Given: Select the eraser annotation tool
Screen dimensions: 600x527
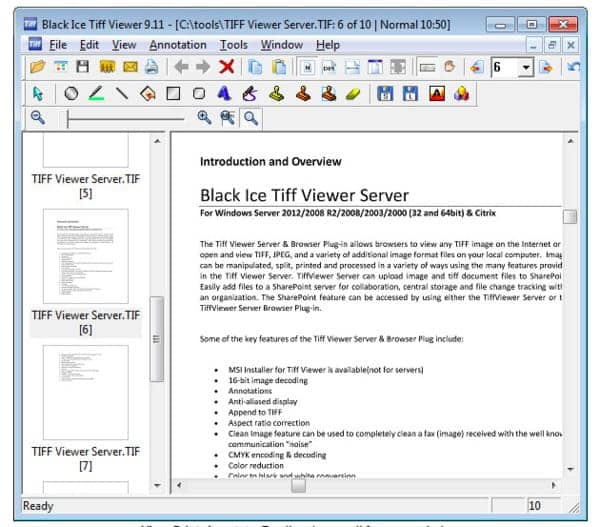Looking at the screenshot, I should pyautogui.click(x=353, y=94).
